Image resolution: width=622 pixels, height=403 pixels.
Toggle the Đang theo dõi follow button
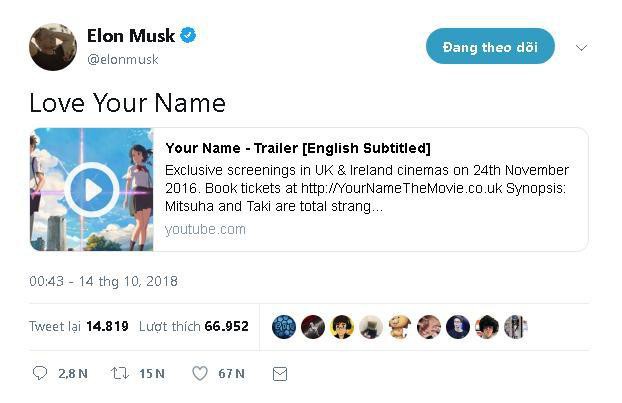490,46
